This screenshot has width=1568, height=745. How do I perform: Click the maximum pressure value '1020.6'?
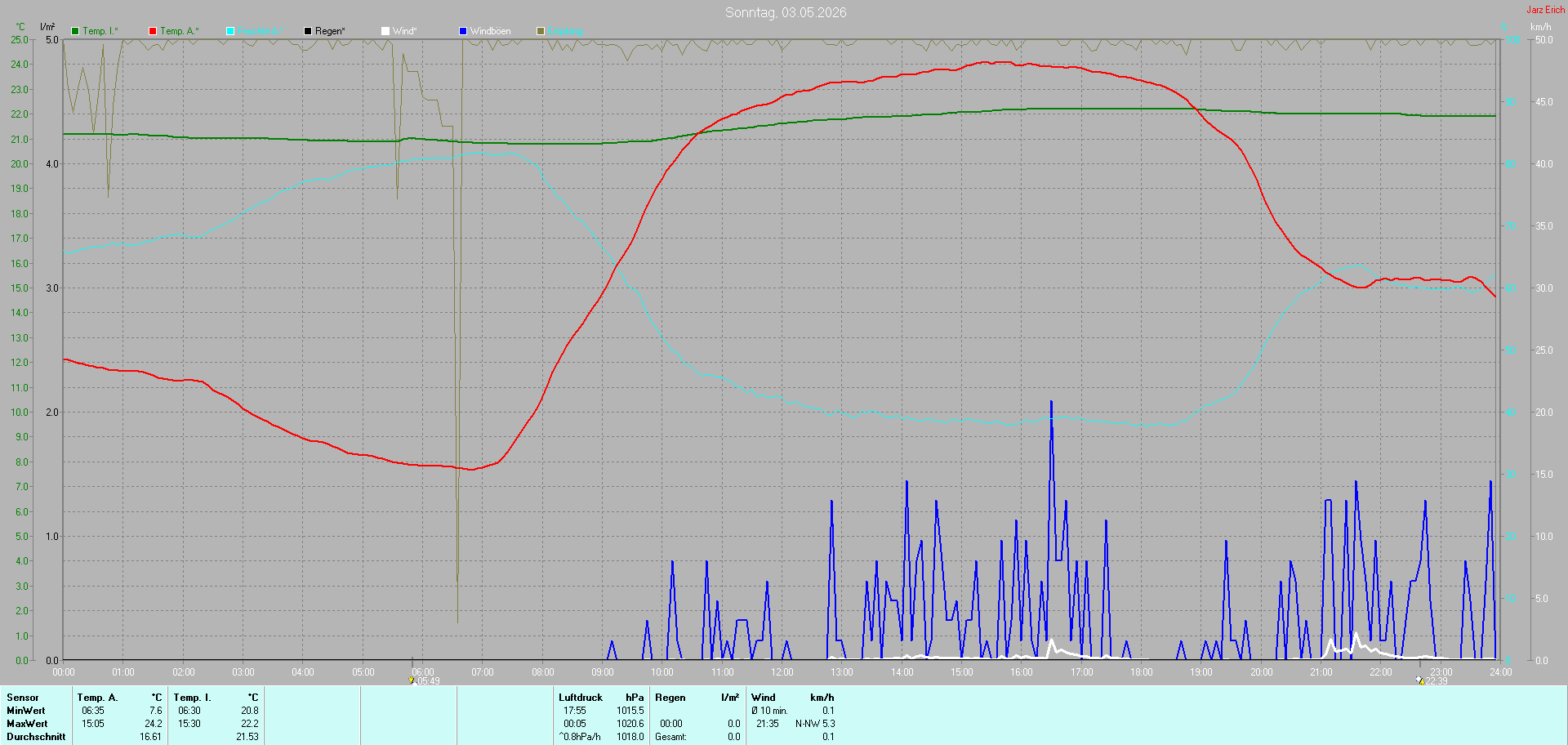(x=630, y=724)
